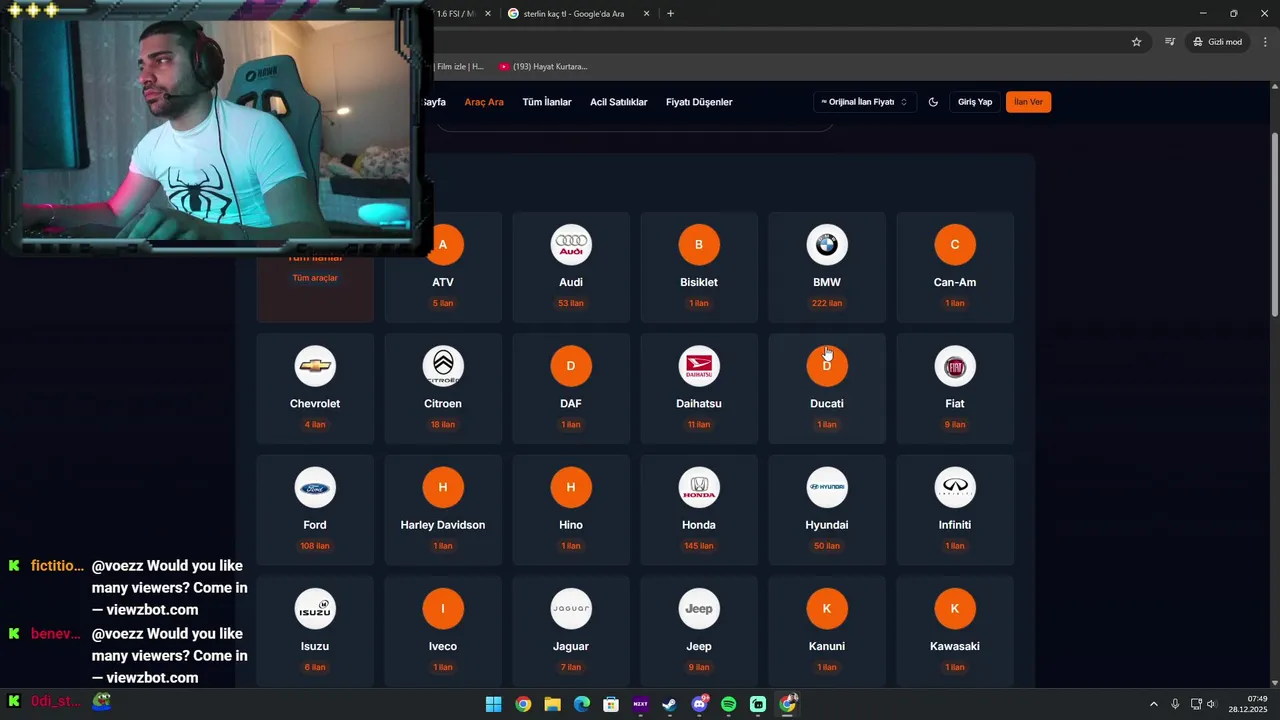The width and height of the screenshot is (1280, 720).
Task: Open the Kawasaki brand card
Action: 955,631
